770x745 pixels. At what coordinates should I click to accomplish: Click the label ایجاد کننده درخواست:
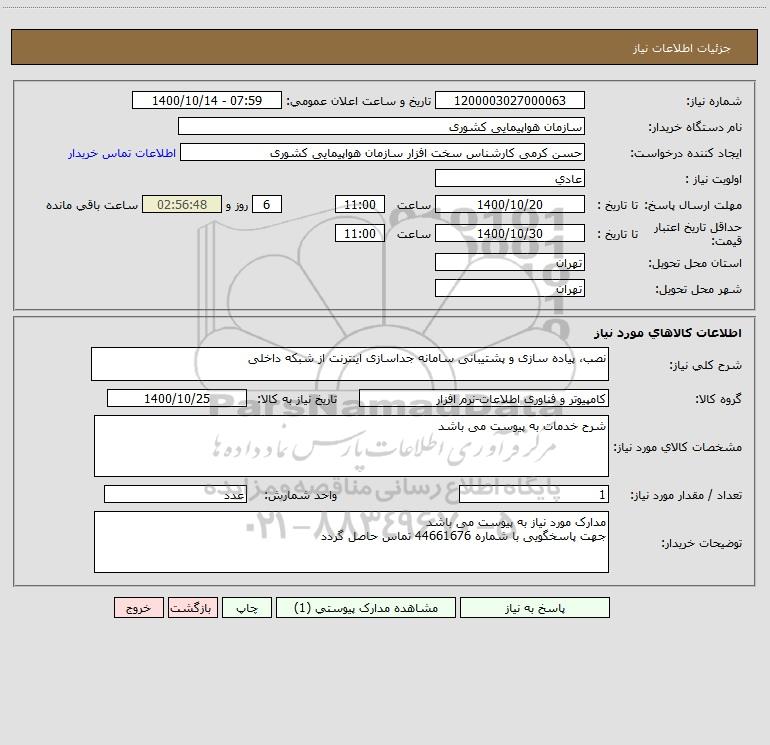(687, 154)
